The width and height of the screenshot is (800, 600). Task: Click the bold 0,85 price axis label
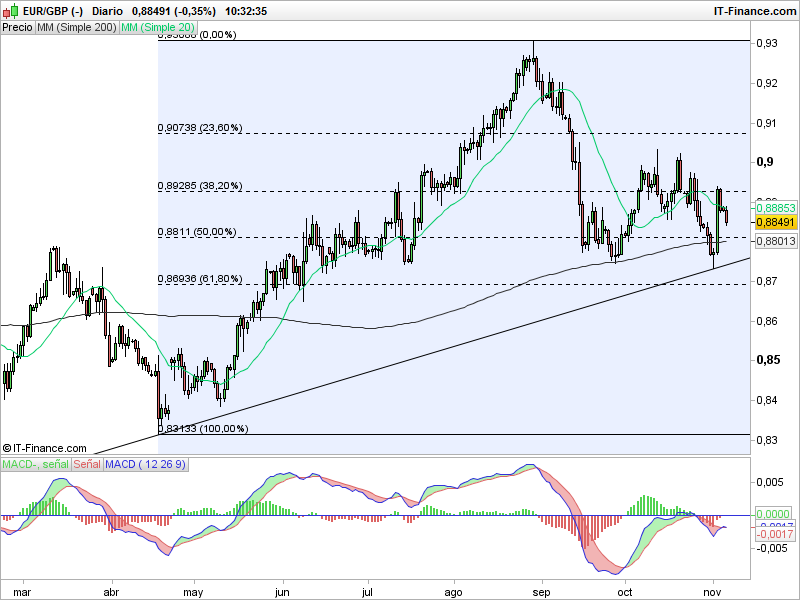coord(768,360)
